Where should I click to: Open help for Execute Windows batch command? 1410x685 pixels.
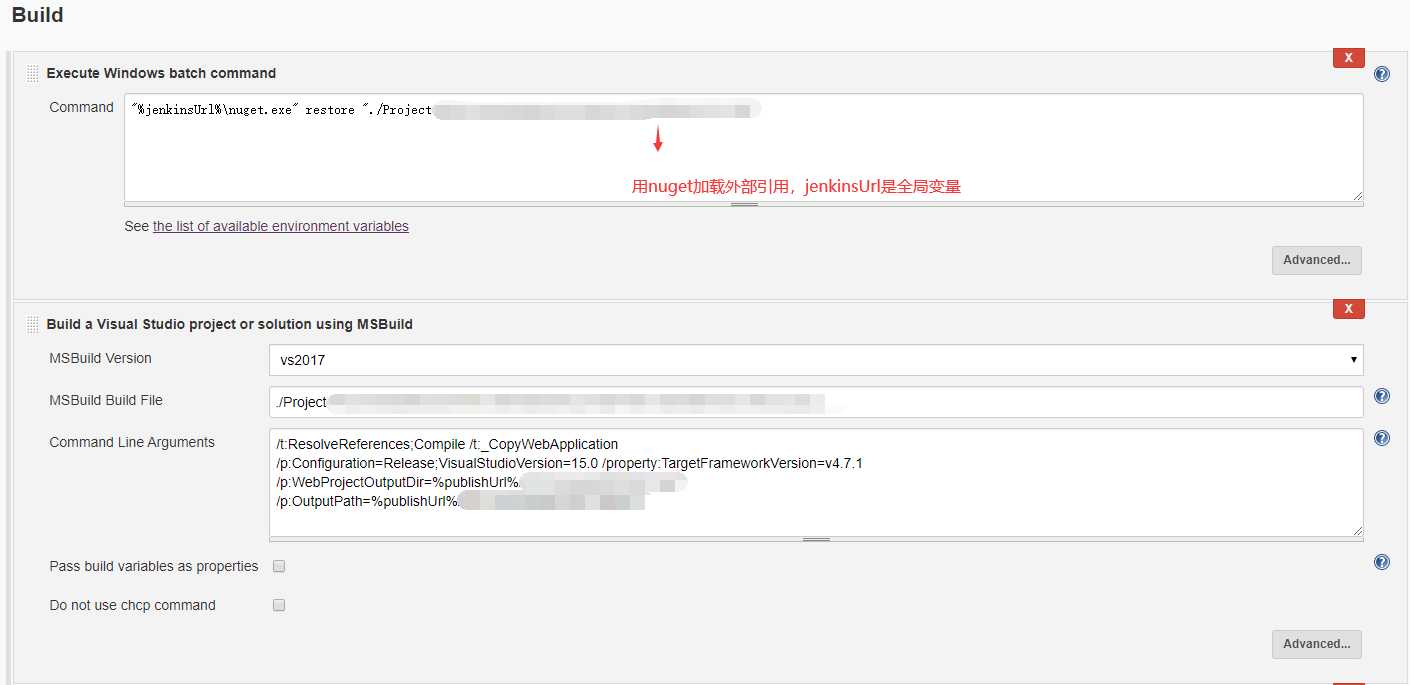1382,74
